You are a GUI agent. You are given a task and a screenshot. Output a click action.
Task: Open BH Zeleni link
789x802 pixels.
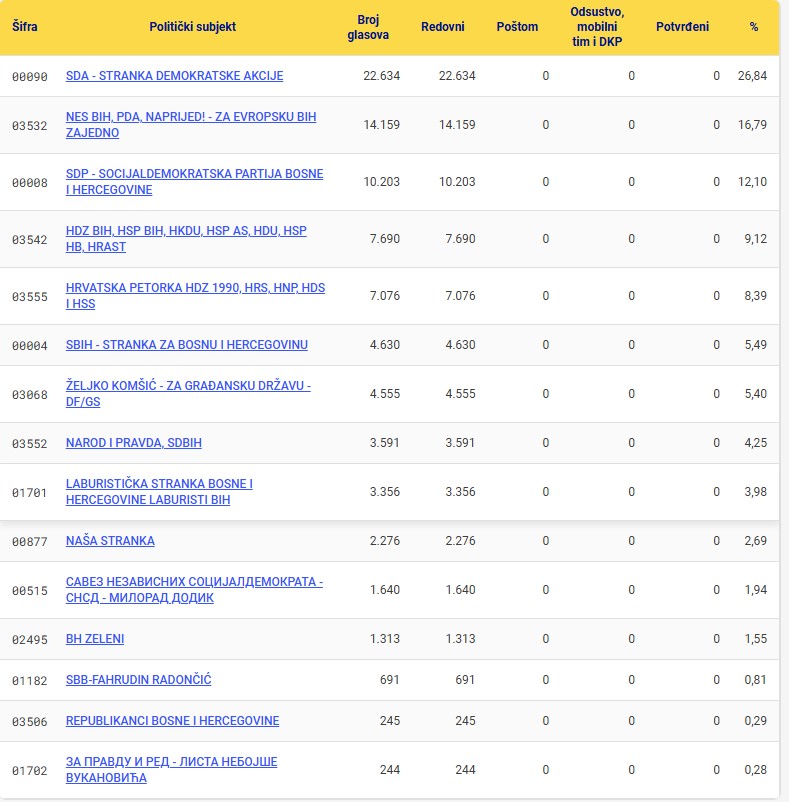tap(95, 639)
